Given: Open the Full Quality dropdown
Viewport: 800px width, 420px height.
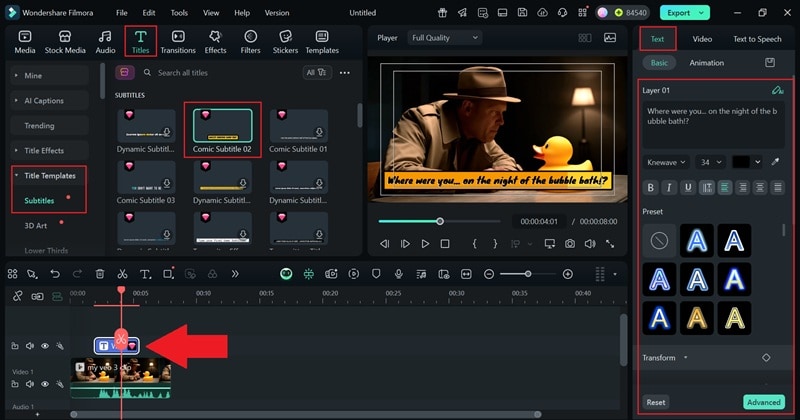Looking at the screenshot, I should pos(444,38).
